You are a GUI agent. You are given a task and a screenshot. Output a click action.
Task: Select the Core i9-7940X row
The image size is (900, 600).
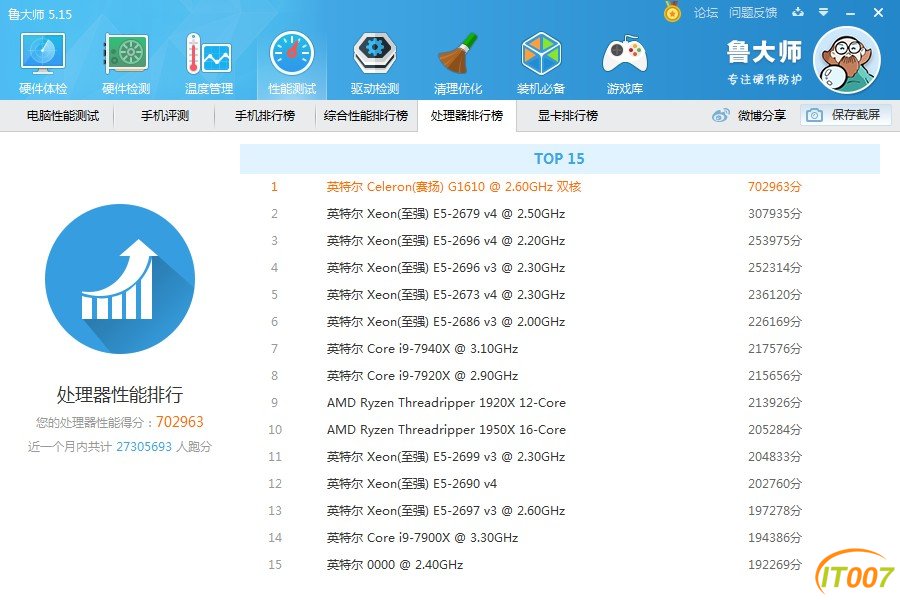[x=560, y=349]
